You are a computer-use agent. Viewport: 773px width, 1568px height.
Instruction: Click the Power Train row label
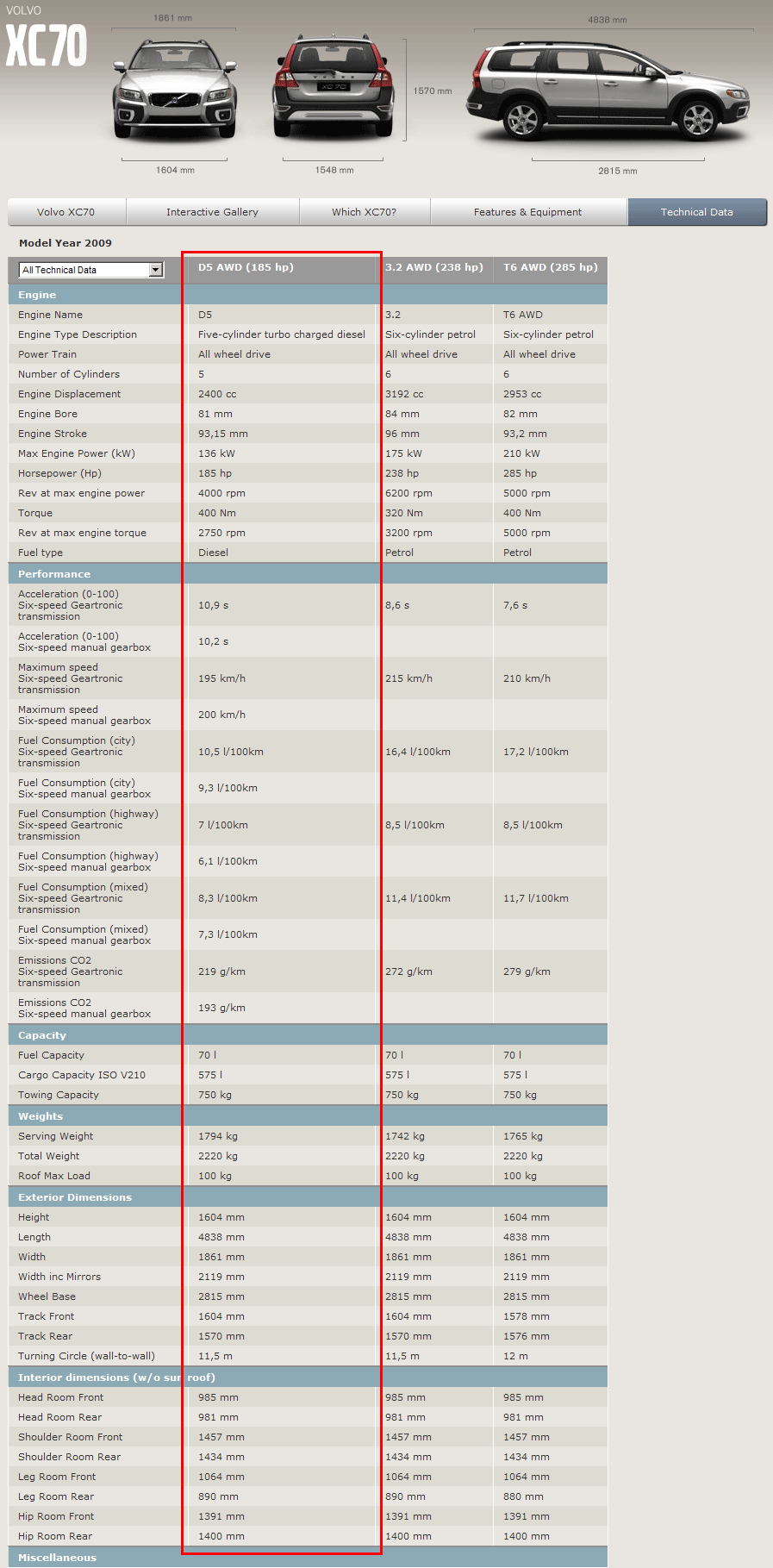pos(47,354)
